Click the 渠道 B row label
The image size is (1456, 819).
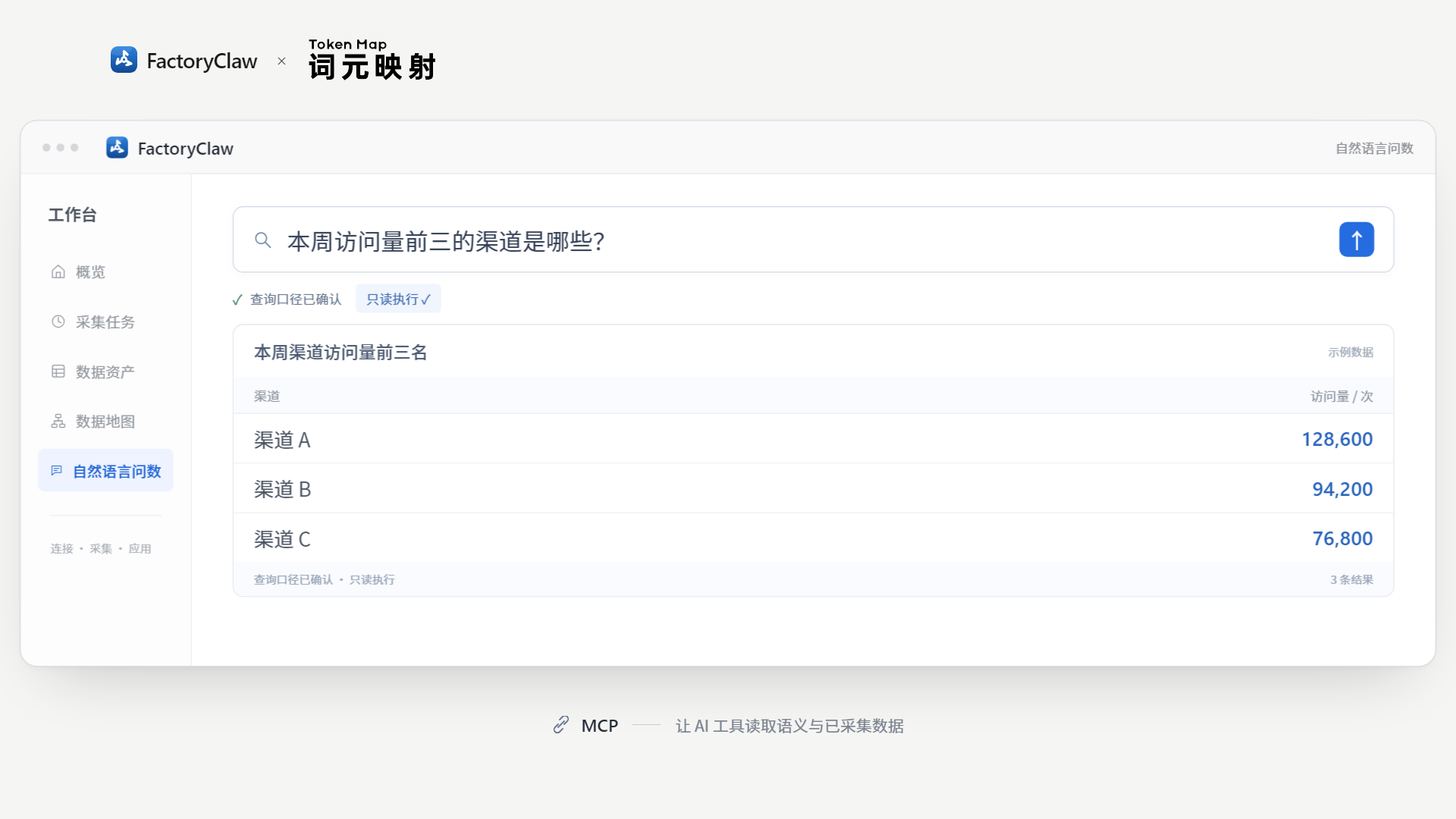[x=282, y=489]
